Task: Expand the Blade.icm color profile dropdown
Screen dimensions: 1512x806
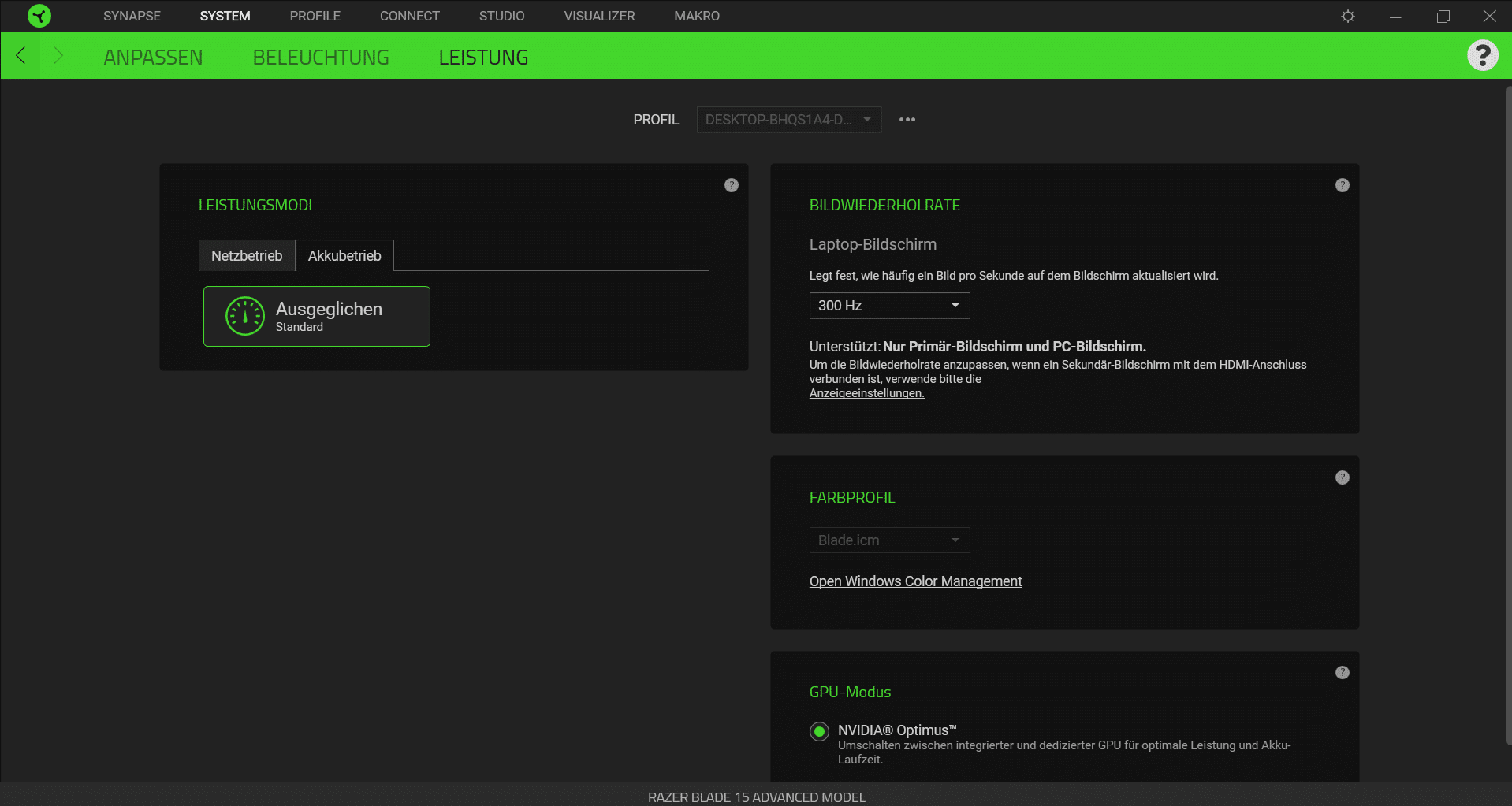Action: [889, 540]
